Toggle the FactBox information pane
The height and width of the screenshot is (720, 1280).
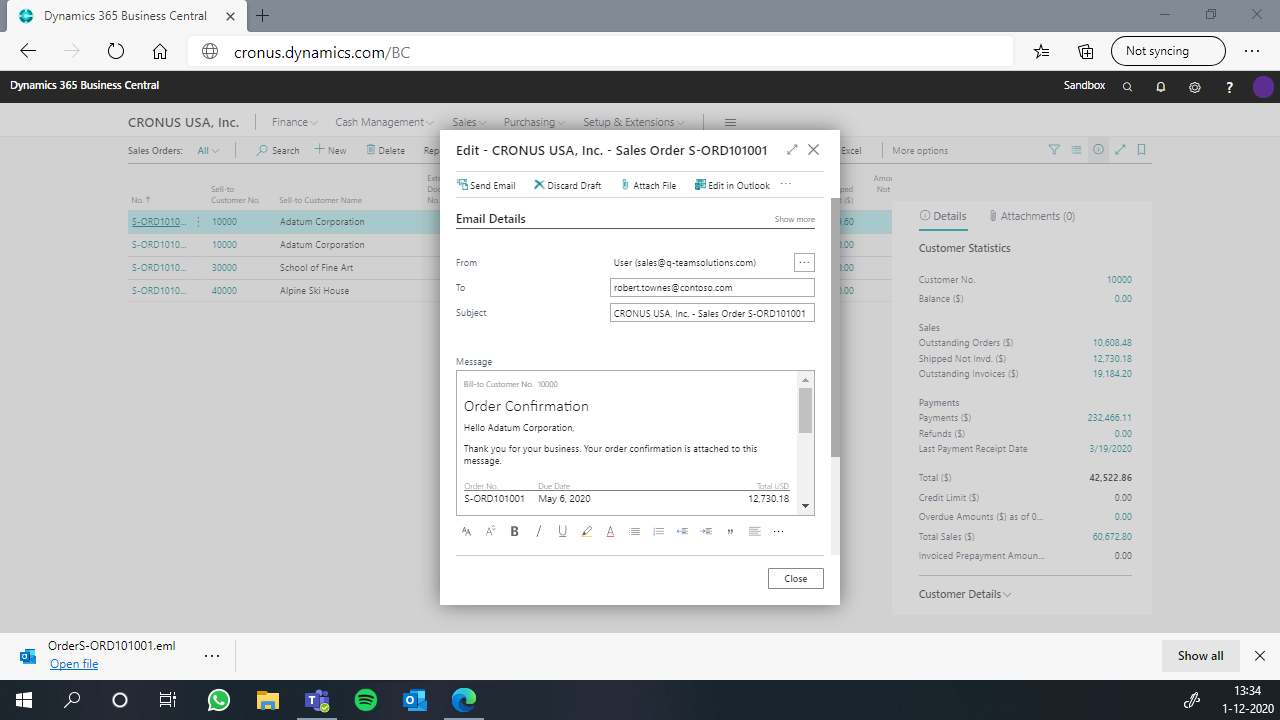[1098, 150]
